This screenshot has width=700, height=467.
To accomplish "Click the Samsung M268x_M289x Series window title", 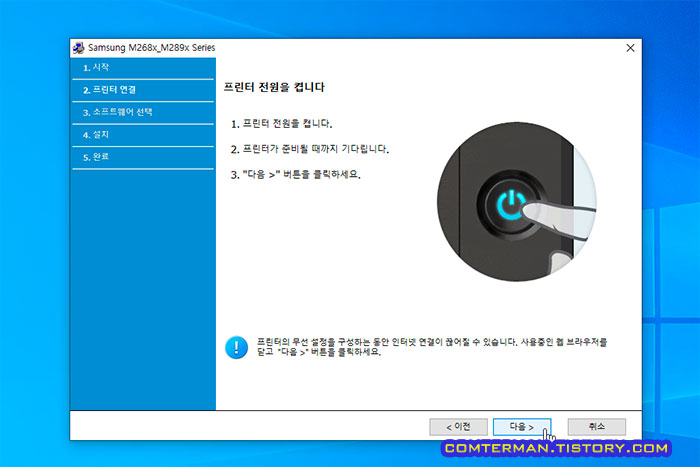I will [x=151, y=48].
